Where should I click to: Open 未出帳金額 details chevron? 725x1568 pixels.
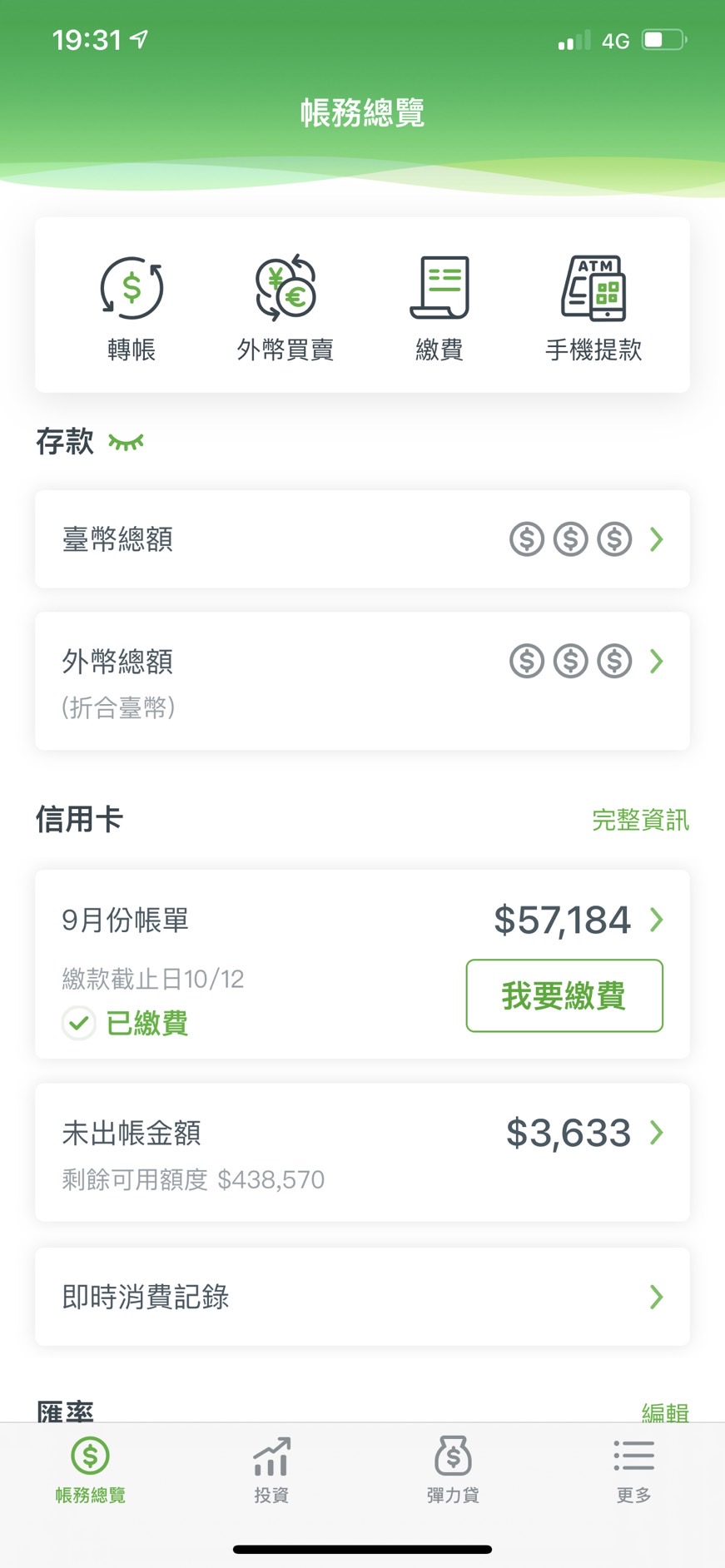[657, 1132]
